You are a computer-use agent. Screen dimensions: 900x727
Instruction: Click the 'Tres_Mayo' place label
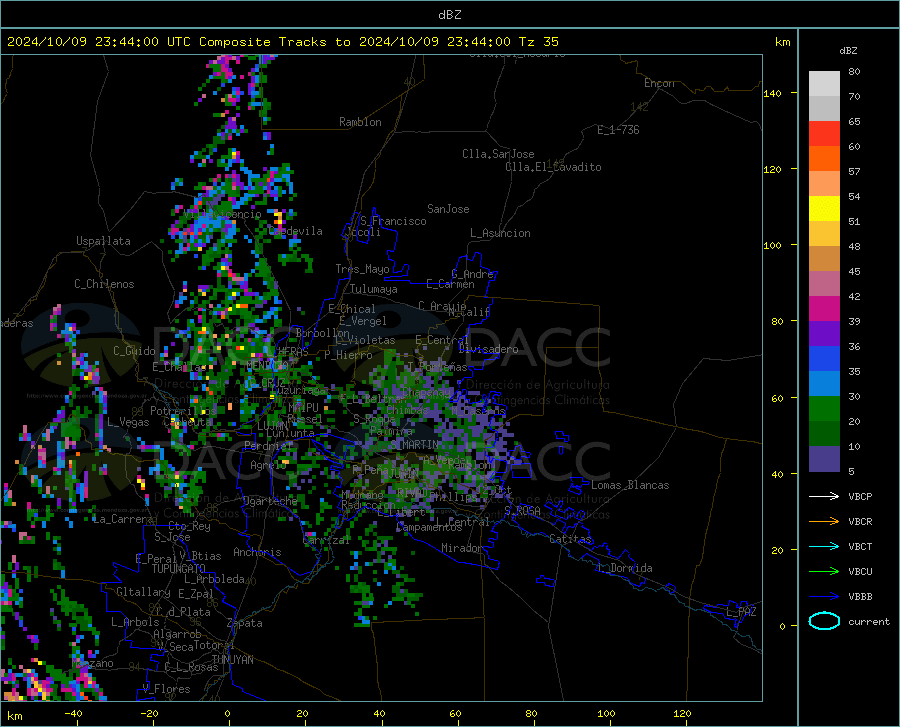point(362,269)
